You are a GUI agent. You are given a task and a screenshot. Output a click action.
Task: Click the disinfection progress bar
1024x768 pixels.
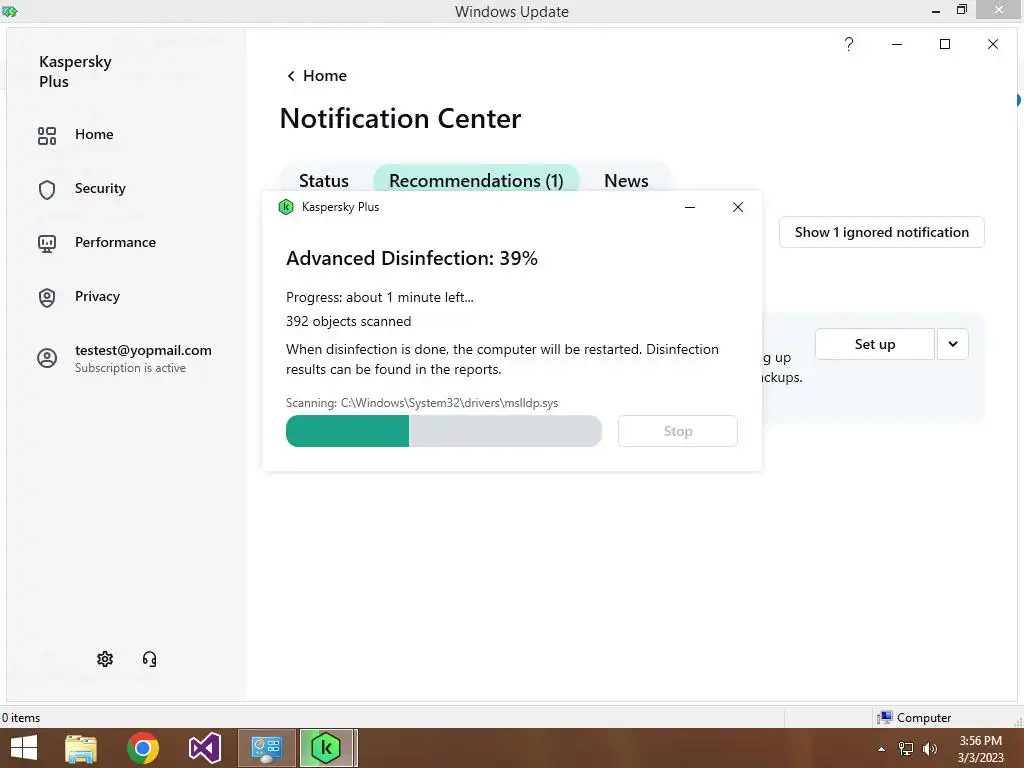(x=443, y=431)
